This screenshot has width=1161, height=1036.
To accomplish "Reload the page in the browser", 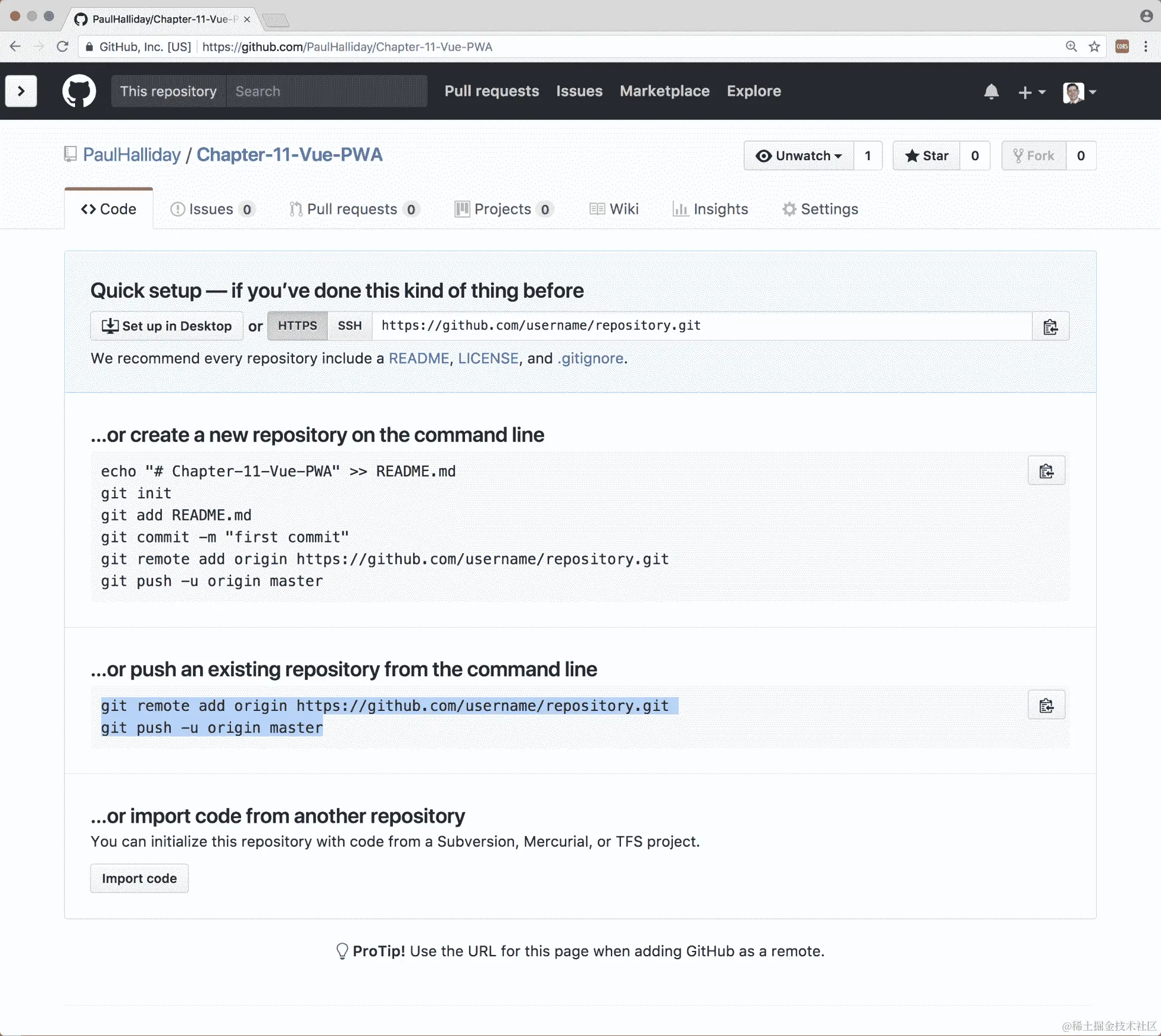I will (x=63, y=46).
